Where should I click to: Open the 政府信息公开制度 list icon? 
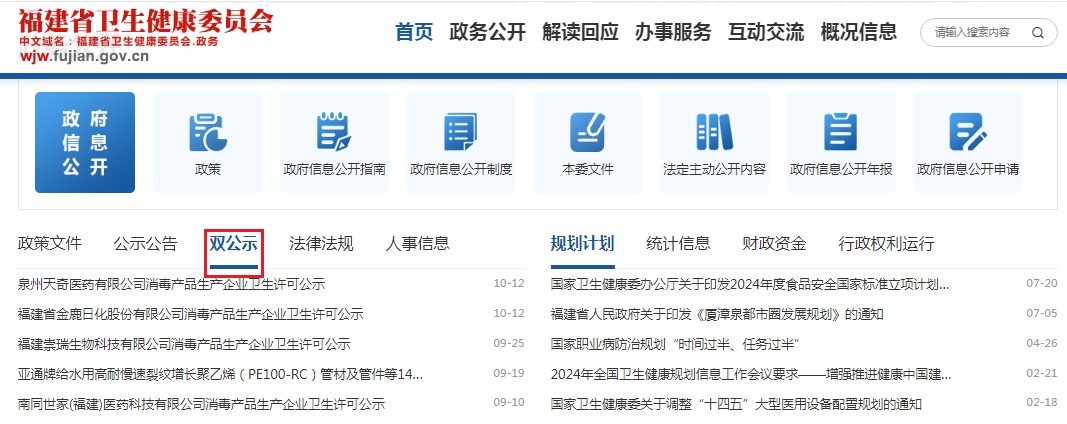pos(461,131)
